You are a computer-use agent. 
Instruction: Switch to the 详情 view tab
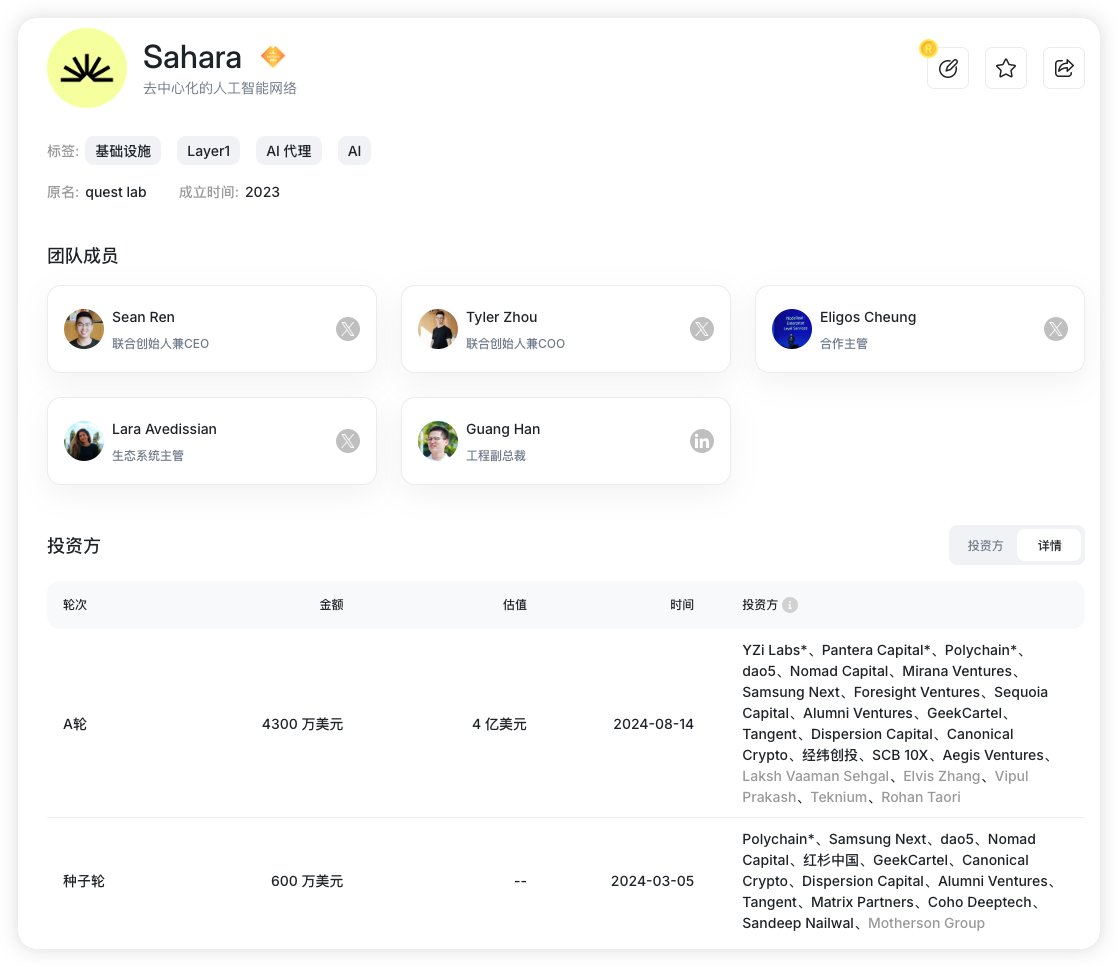(1049, 546)
